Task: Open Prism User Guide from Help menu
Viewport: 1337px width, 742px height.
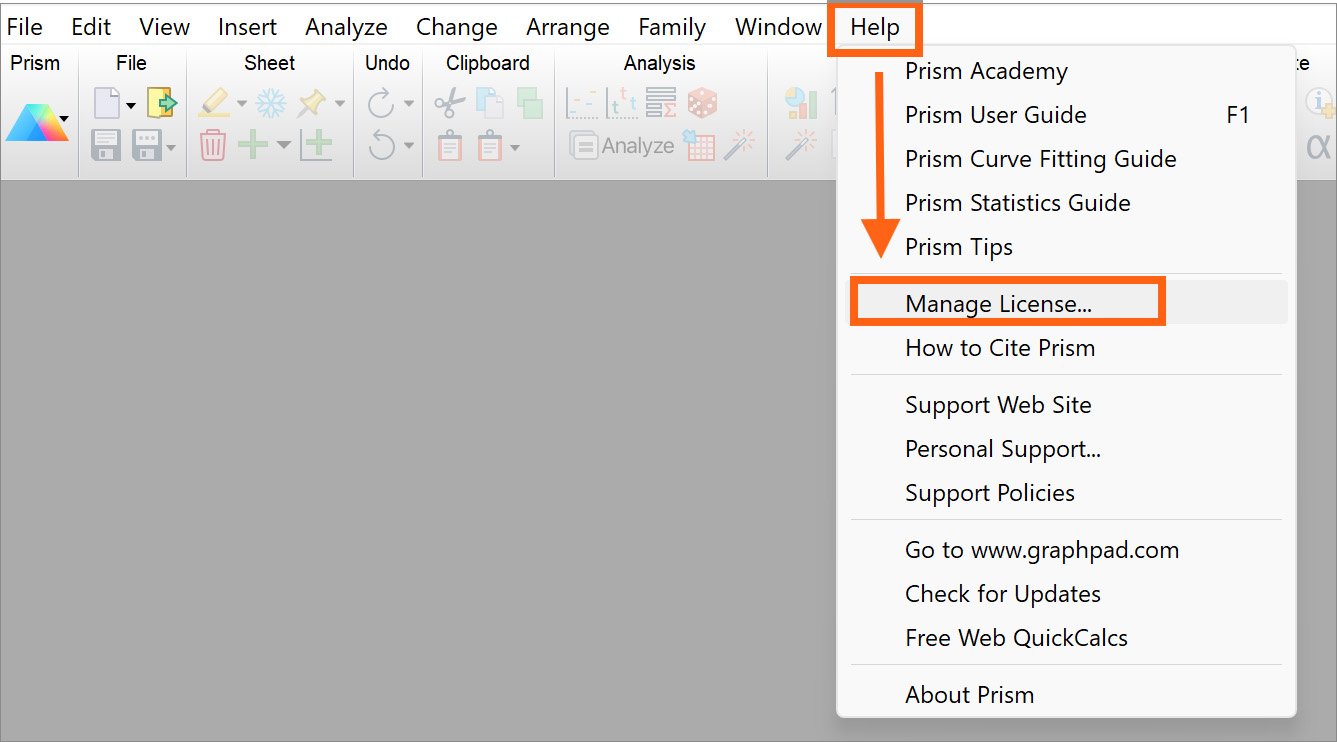Action: tap(995, 115)
